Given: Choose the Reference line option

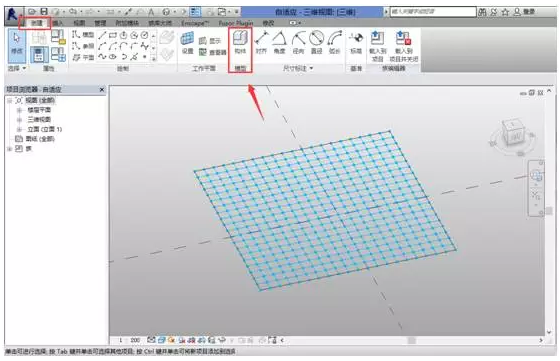Looking at the screenshot, I should click(x=83, y=46).
